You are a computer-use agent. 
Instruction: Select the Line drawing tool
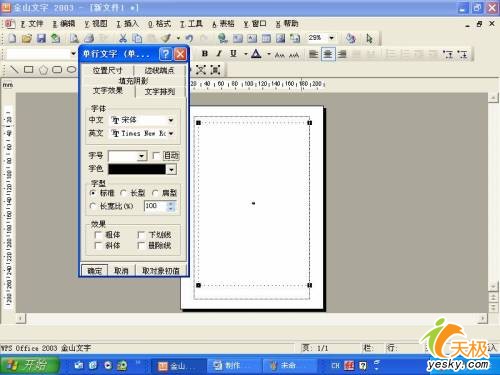click(14, 70)
